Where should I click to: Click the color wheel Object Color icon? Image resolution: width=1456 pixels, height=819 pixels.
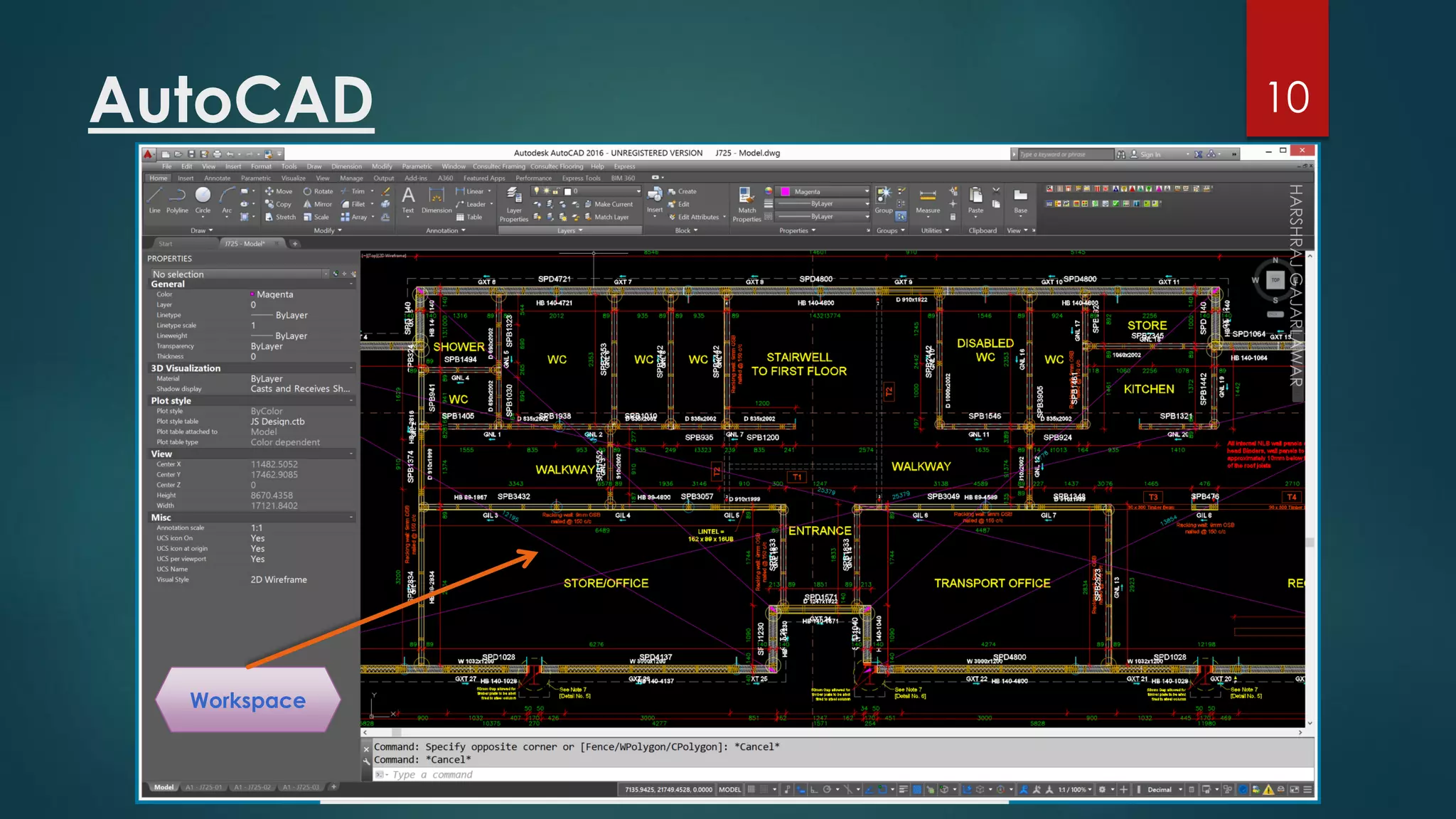point(769,191)
